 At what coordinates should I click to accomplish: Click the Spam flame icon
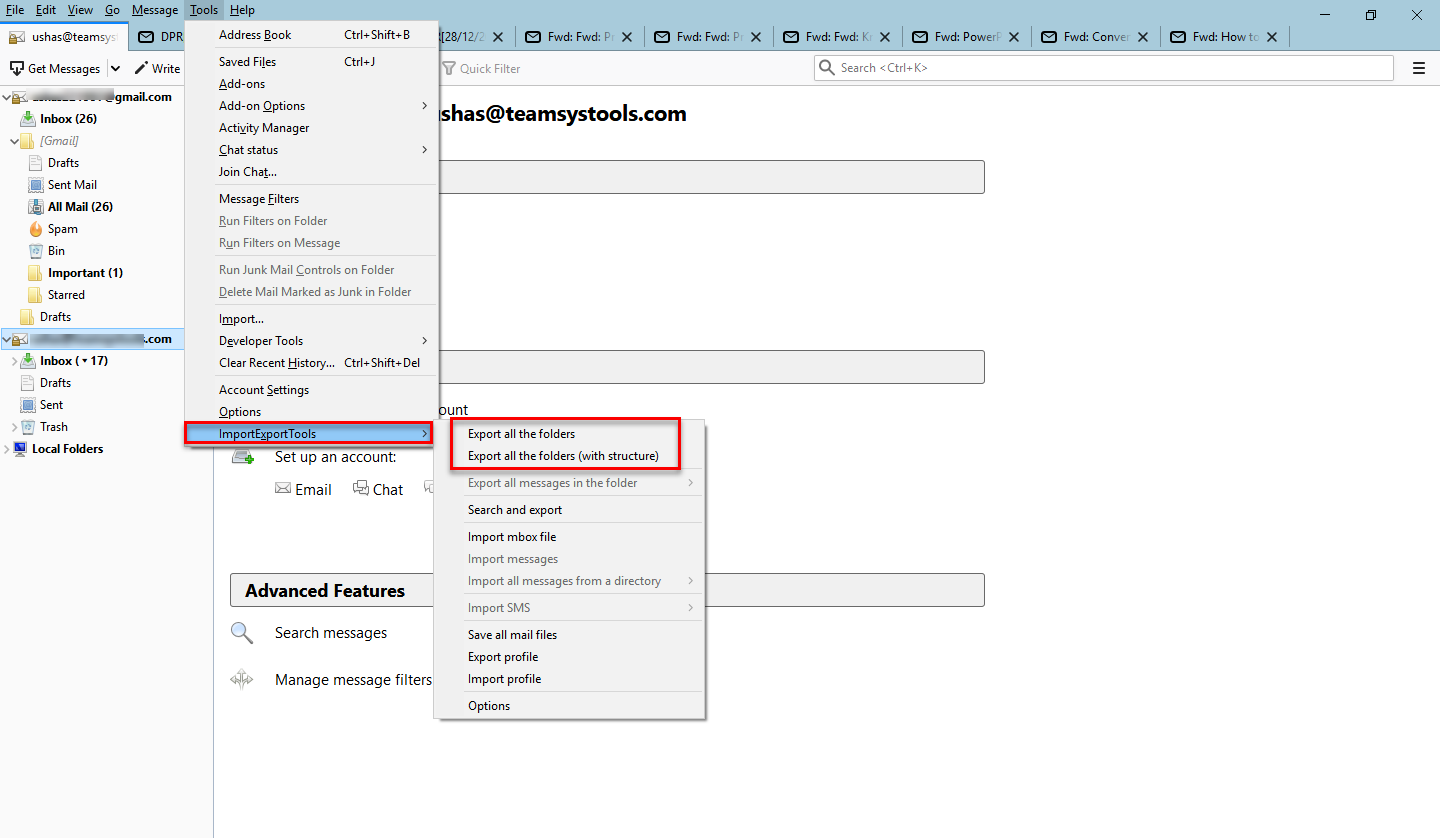36,229
